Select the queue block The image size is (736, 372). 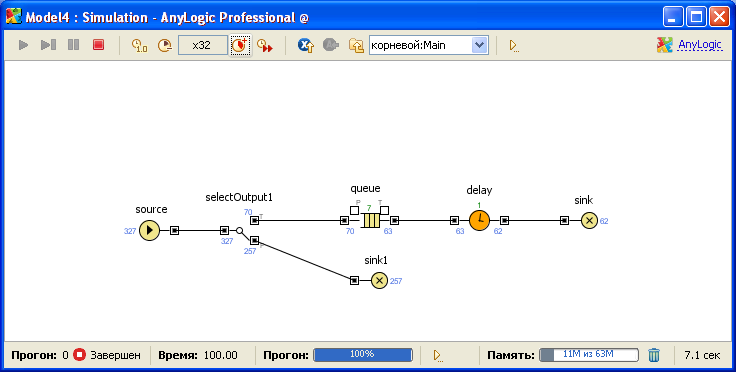tap(371, 220)
